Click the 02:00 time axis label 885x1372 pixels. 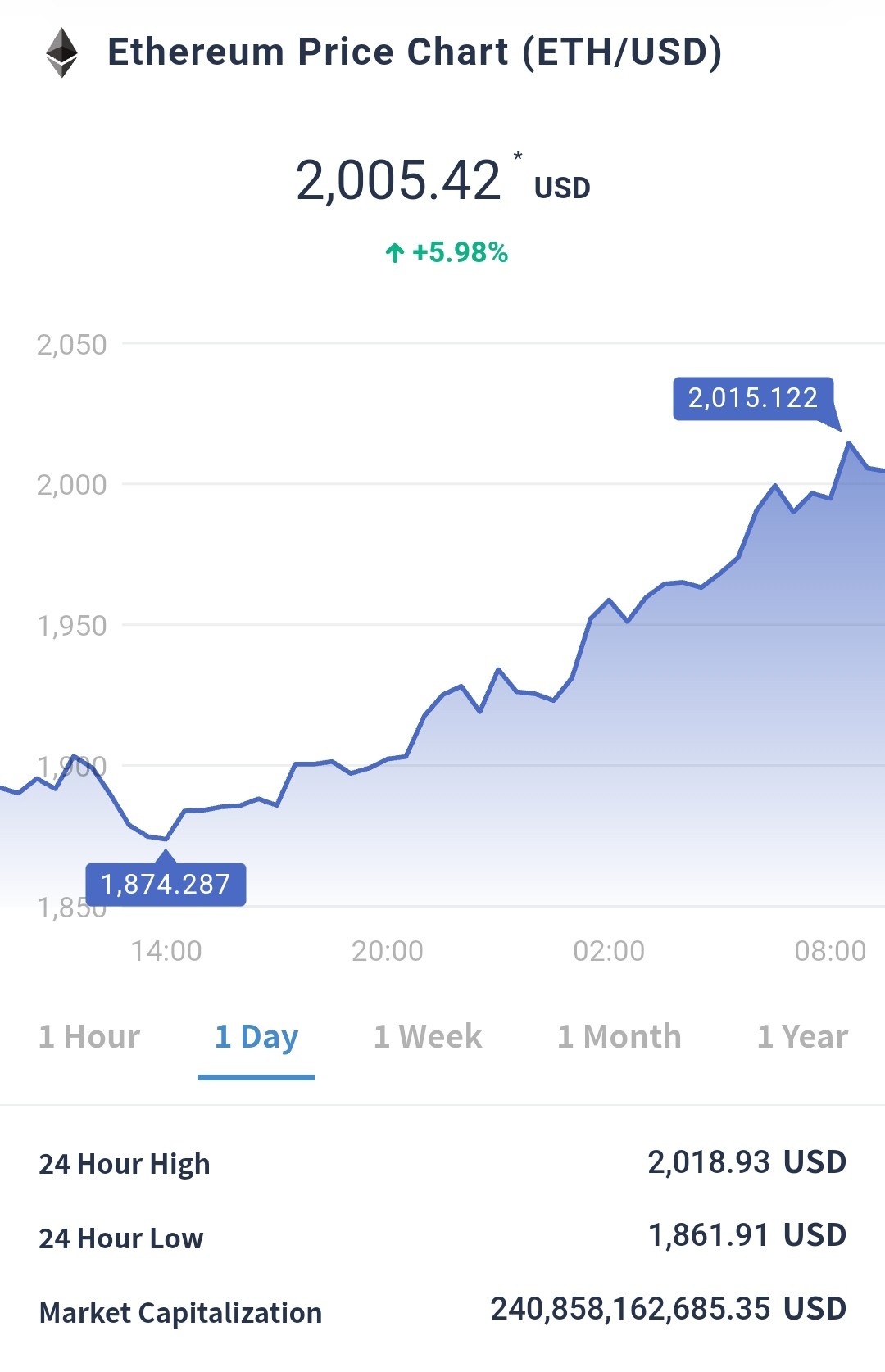click(609, 951)
